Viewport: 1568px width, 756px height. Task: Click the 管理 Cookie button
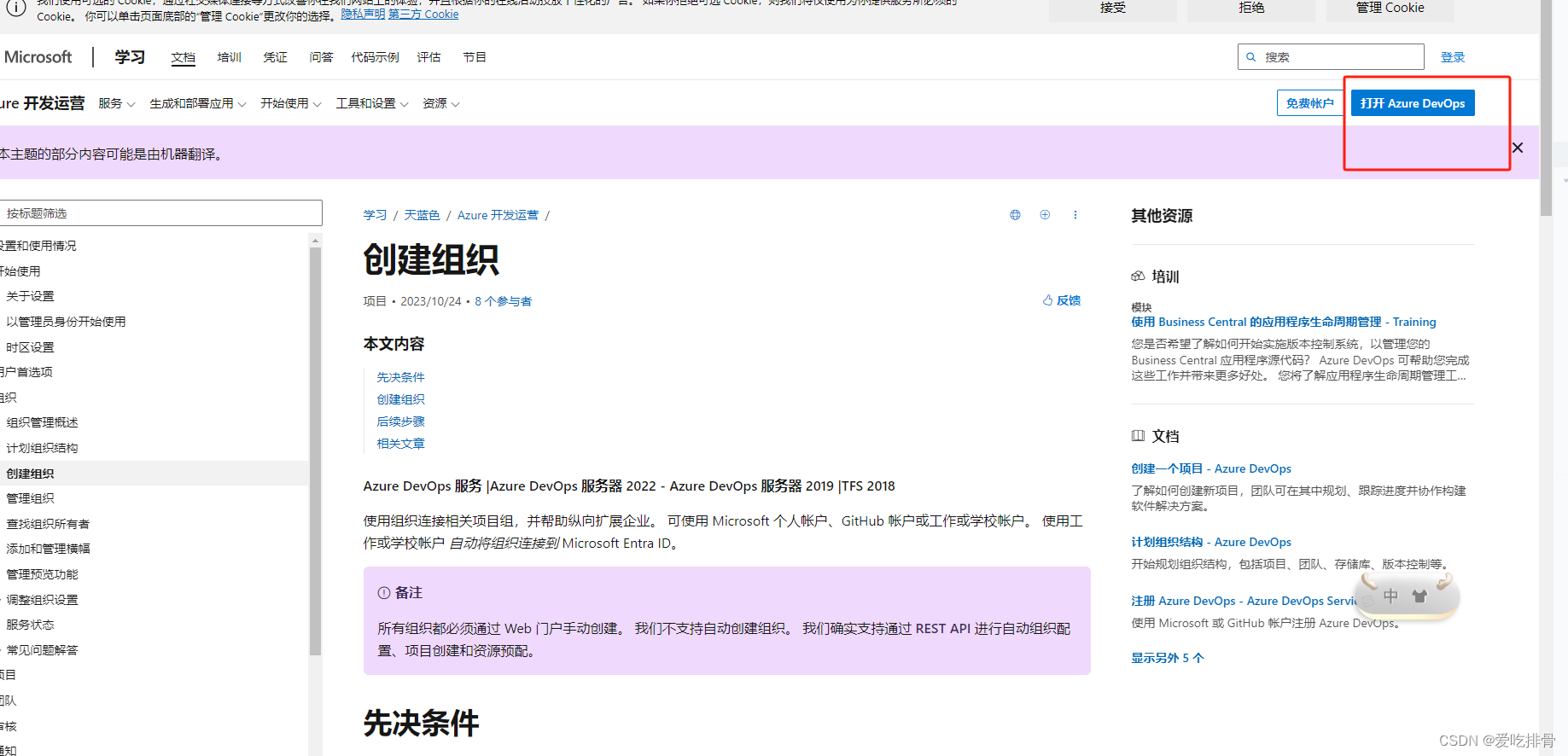coord(1390,9)
